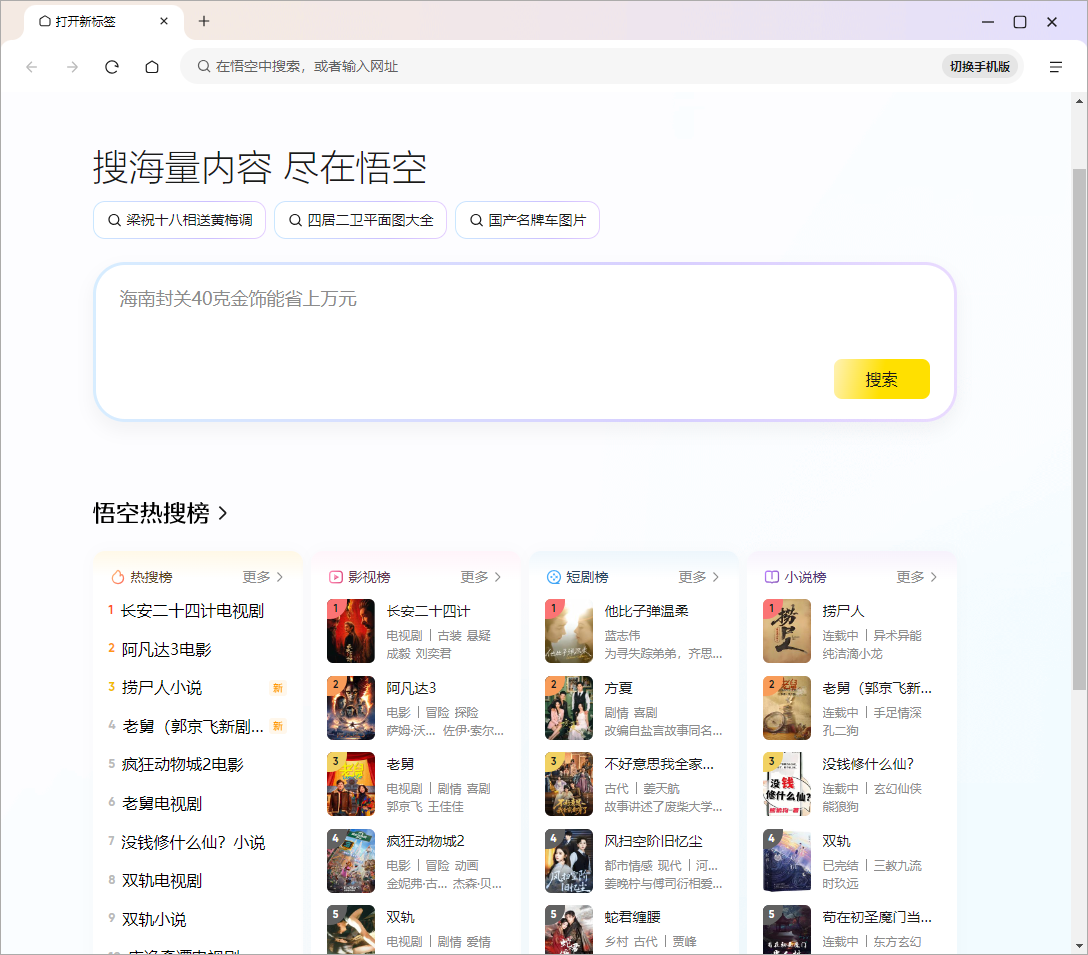
Task: Click scrollbar down arrow at bottom
Action: point(1079,946)
